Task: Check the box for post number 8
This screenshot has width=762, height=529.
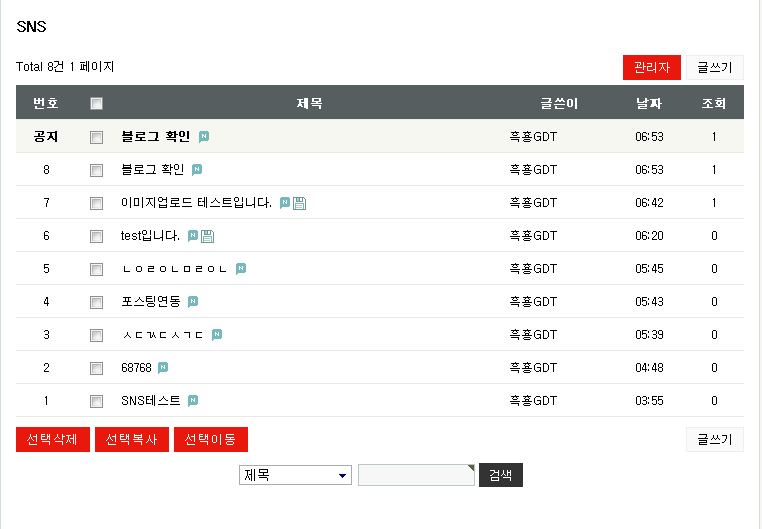Action: pos(97,170)
